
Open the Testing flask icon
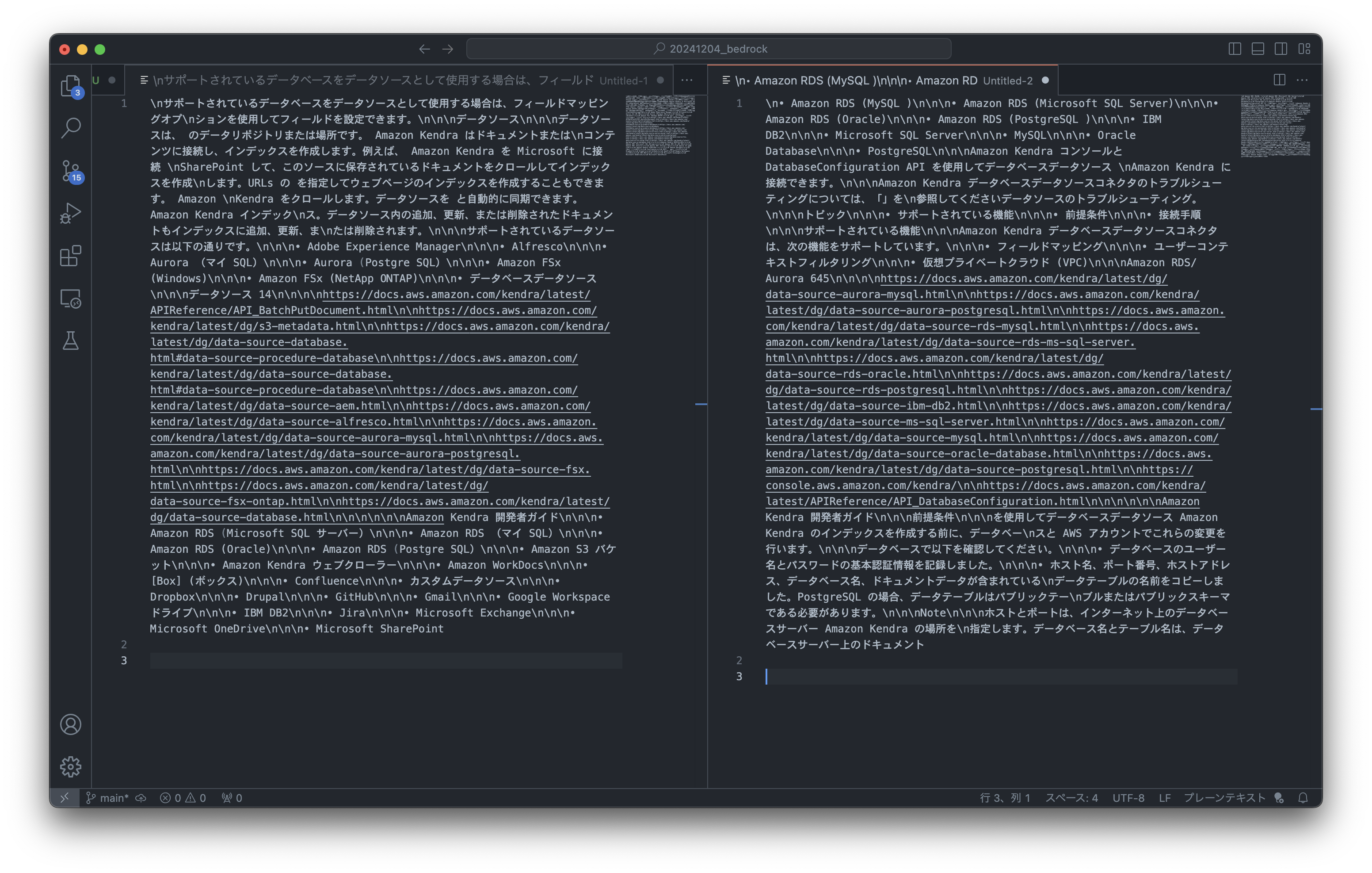tap(71, 341)
